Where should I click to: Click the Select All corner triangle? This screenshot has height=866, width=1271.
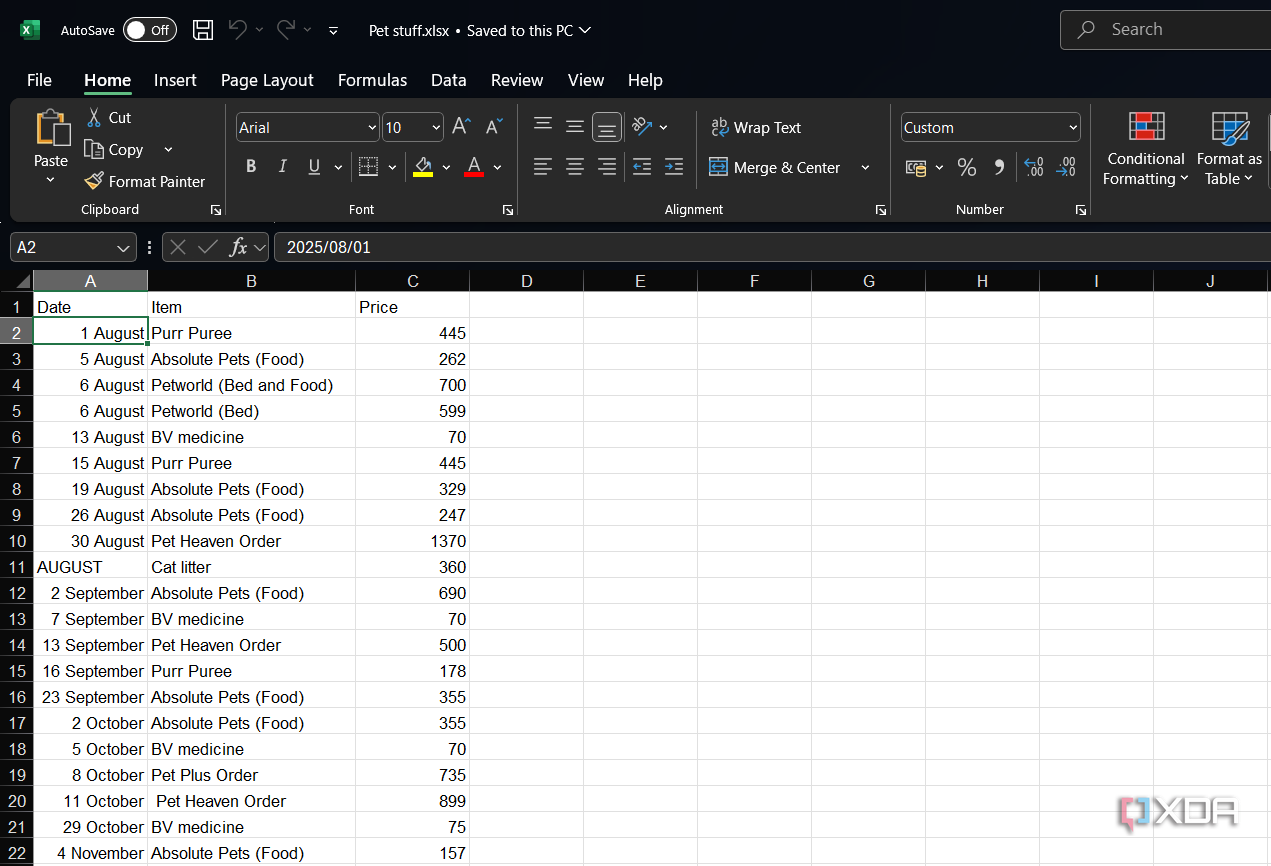coord(22,281)
